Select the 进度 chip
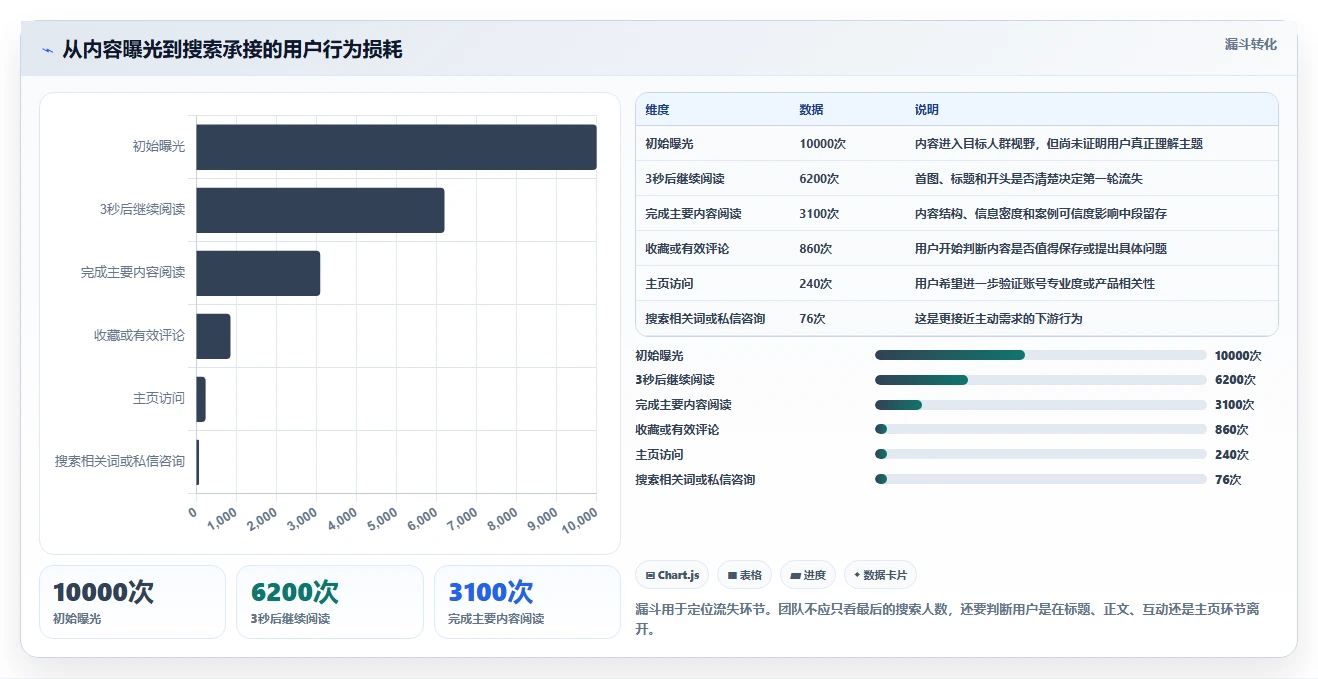The width and height of the screenshot is (1318, 679). pos(808,575)
